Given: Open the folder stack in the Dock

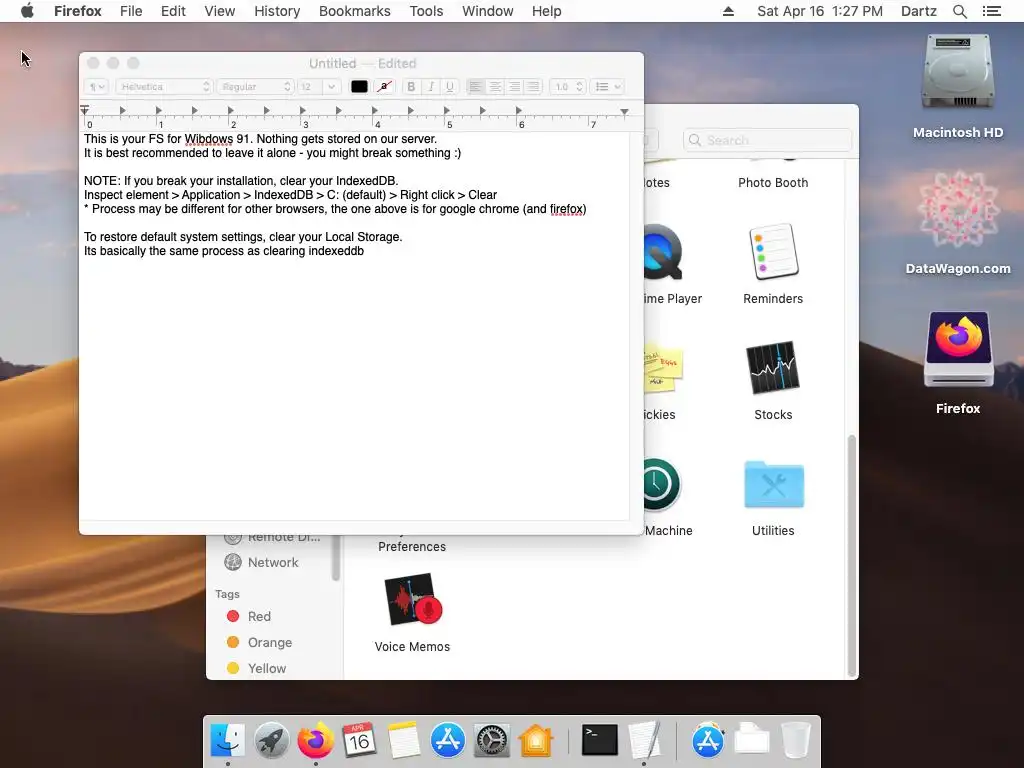Looking at the screenshot, I should click(x=752, y=740).
